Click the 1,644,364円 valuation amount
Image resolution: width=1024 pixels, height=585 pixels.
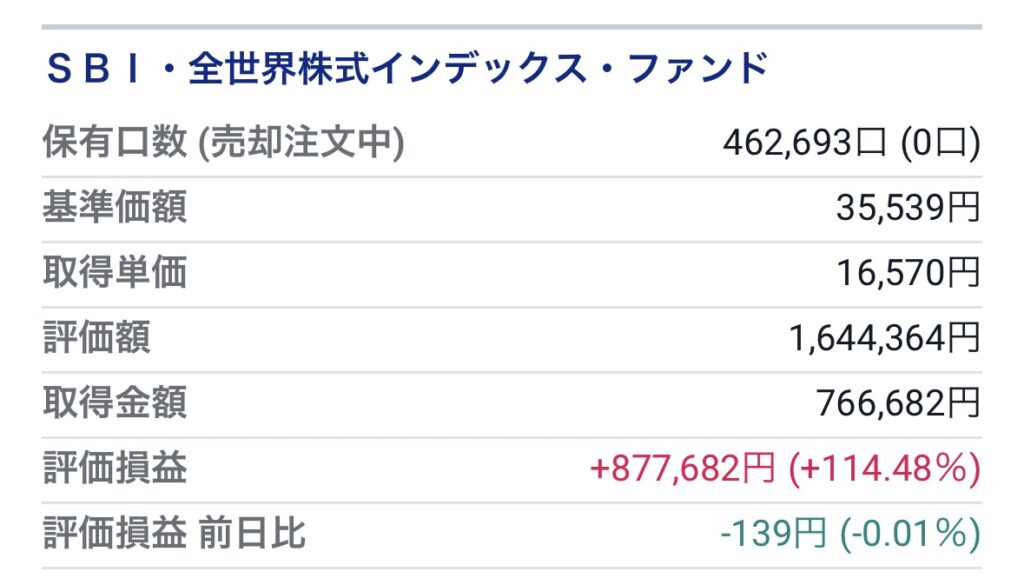coord(885,338)
